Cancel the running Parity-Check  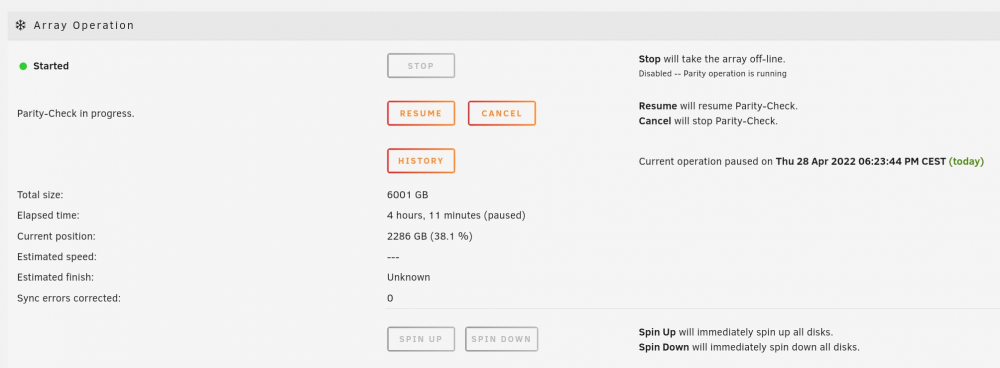point(502,114)
